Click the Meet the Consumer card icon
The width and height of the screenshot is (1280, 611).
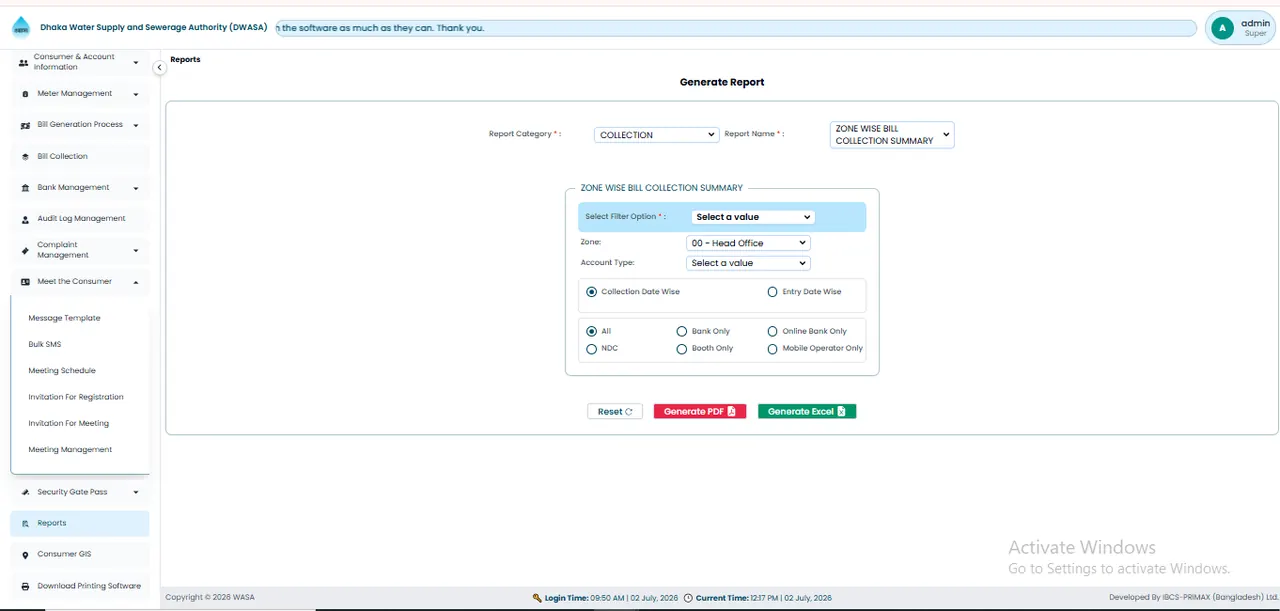25,282
